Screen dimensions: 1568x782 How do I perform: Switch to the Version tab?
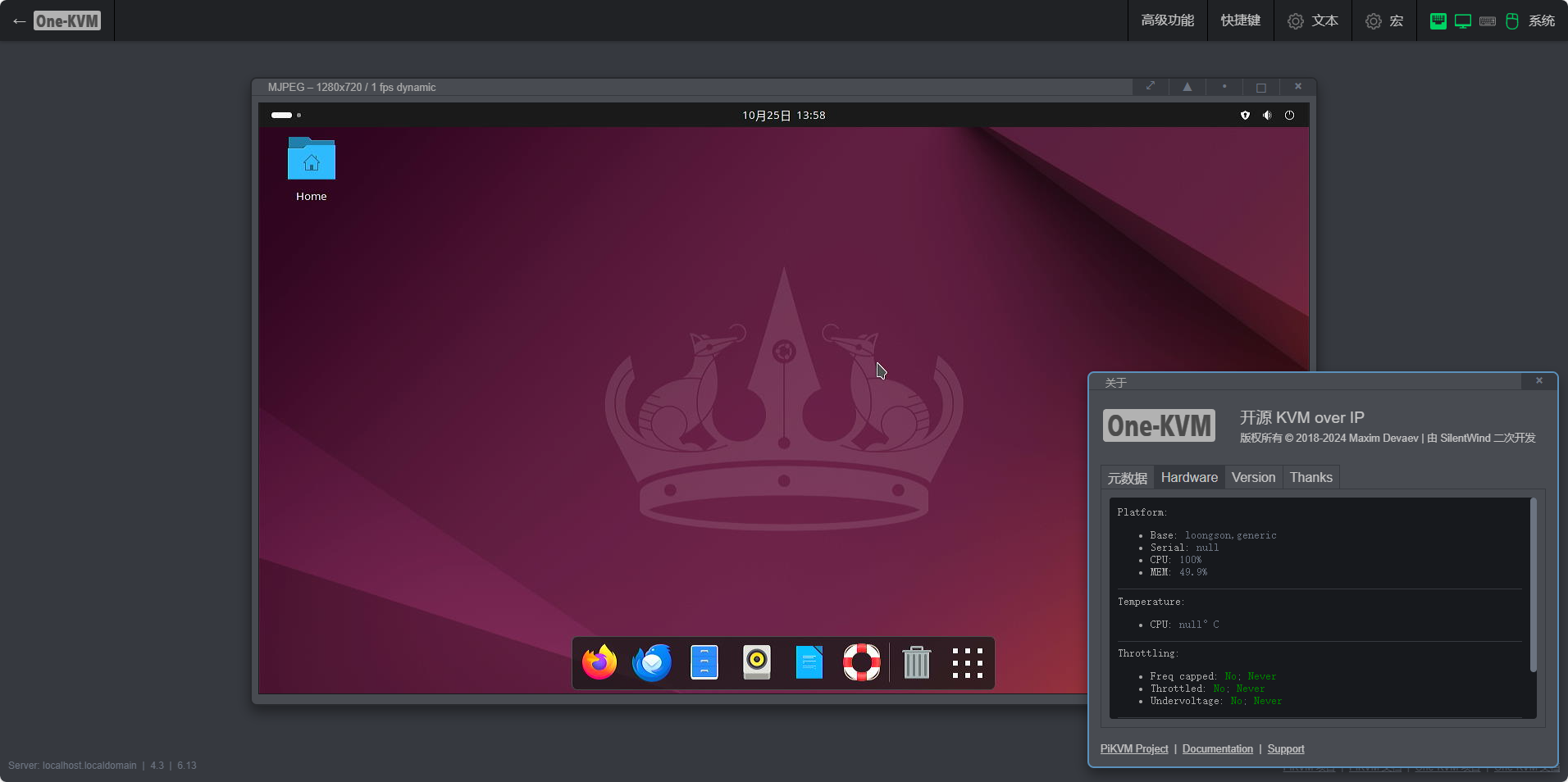click(x=1253, y=477)
